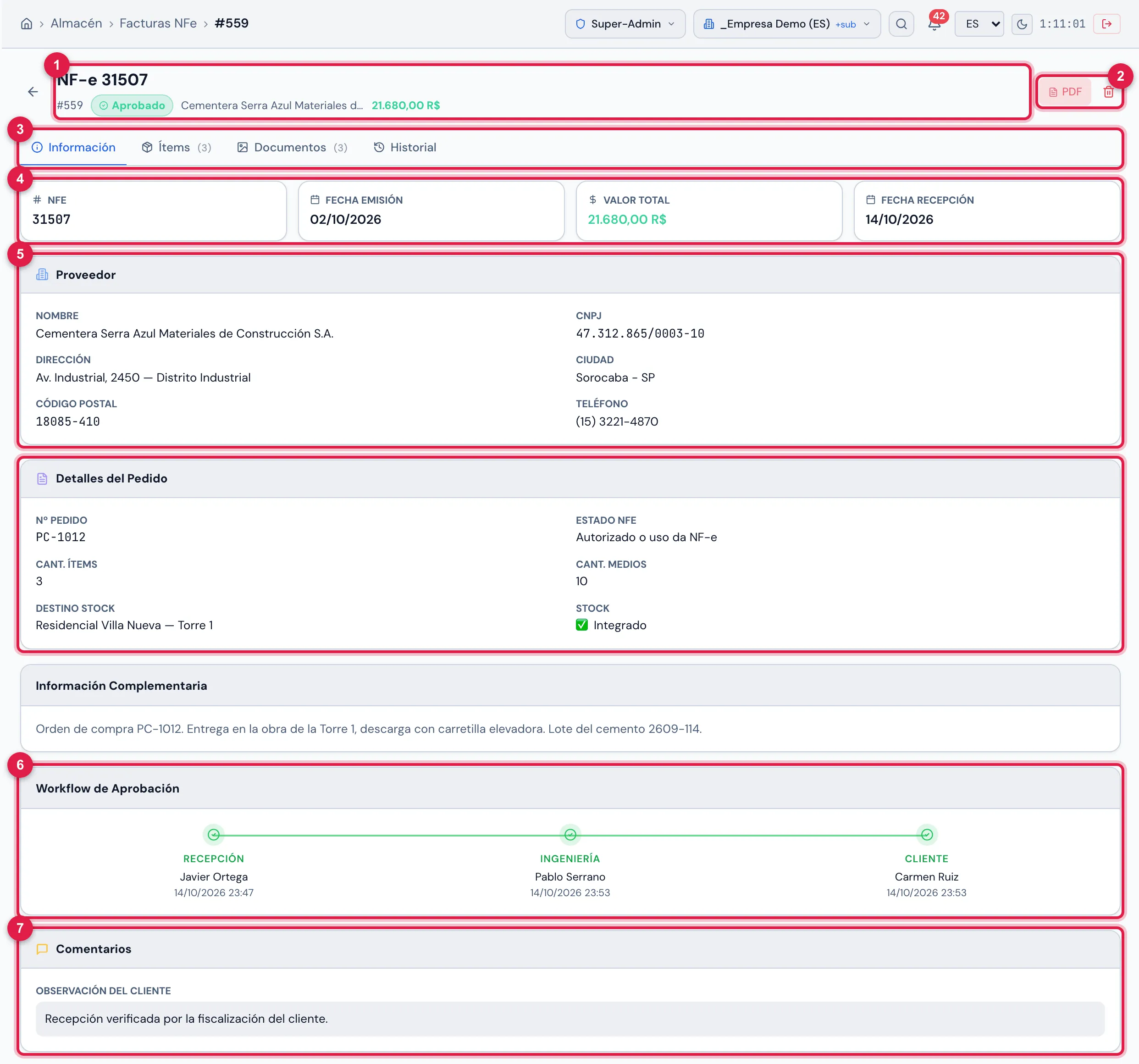Click the Residencial Villa Nueva — Torre 1 value
1139x1064 pixels.
[x=124, y=625]
